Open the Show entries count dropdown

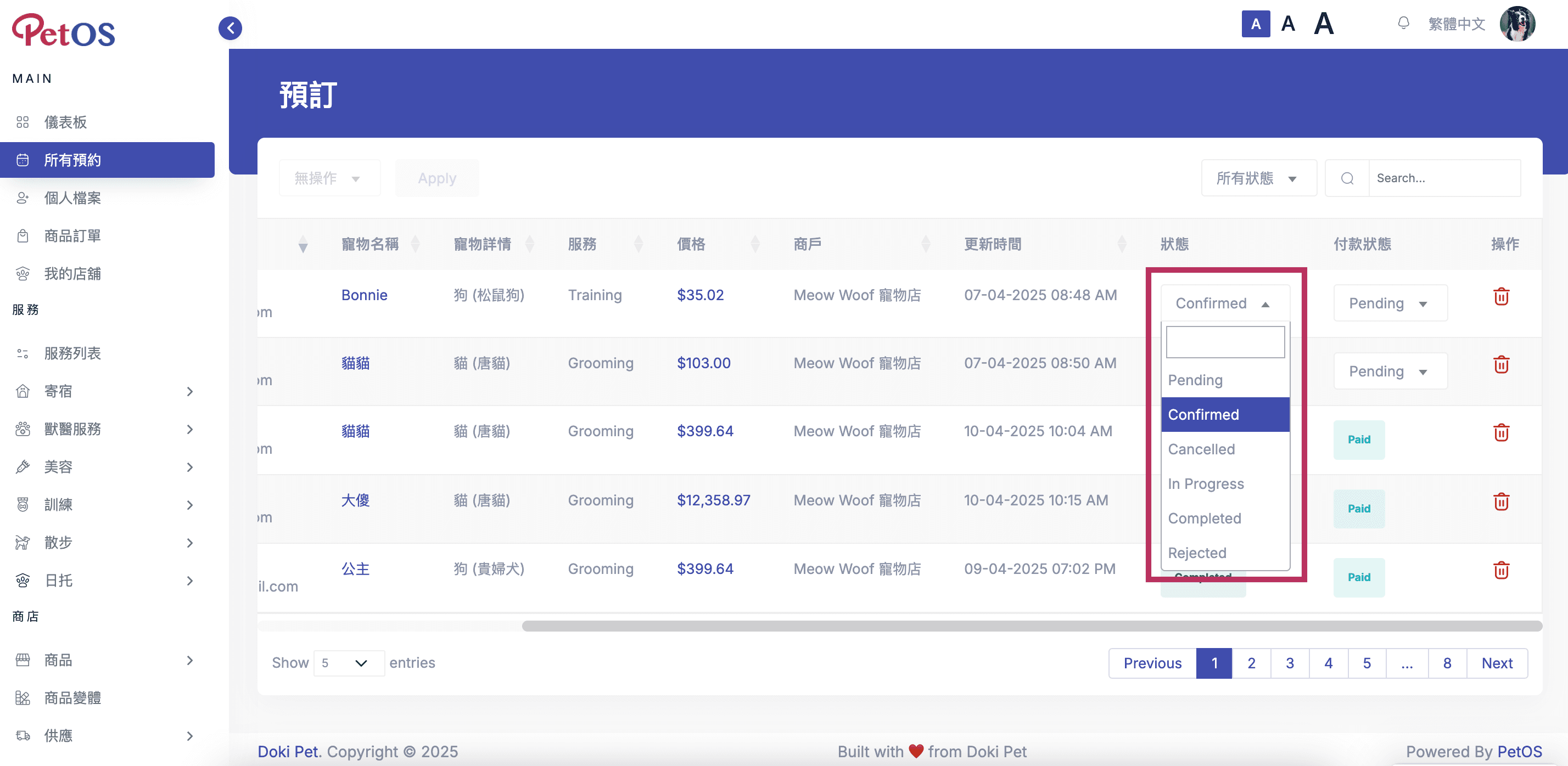coord(348,663)
